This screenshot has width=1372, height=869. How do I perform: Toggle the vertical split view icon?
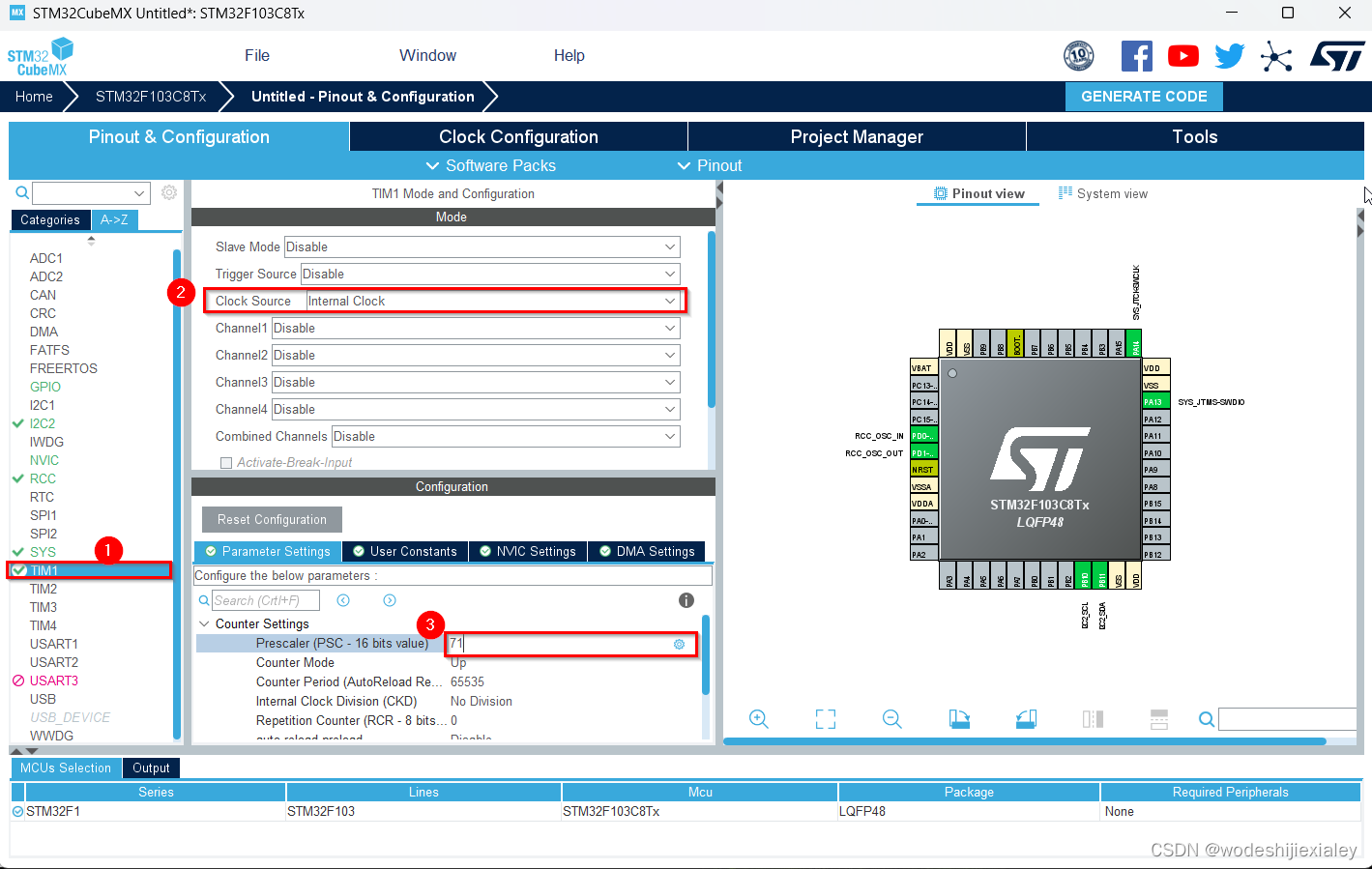click(x=1093, y=719)
